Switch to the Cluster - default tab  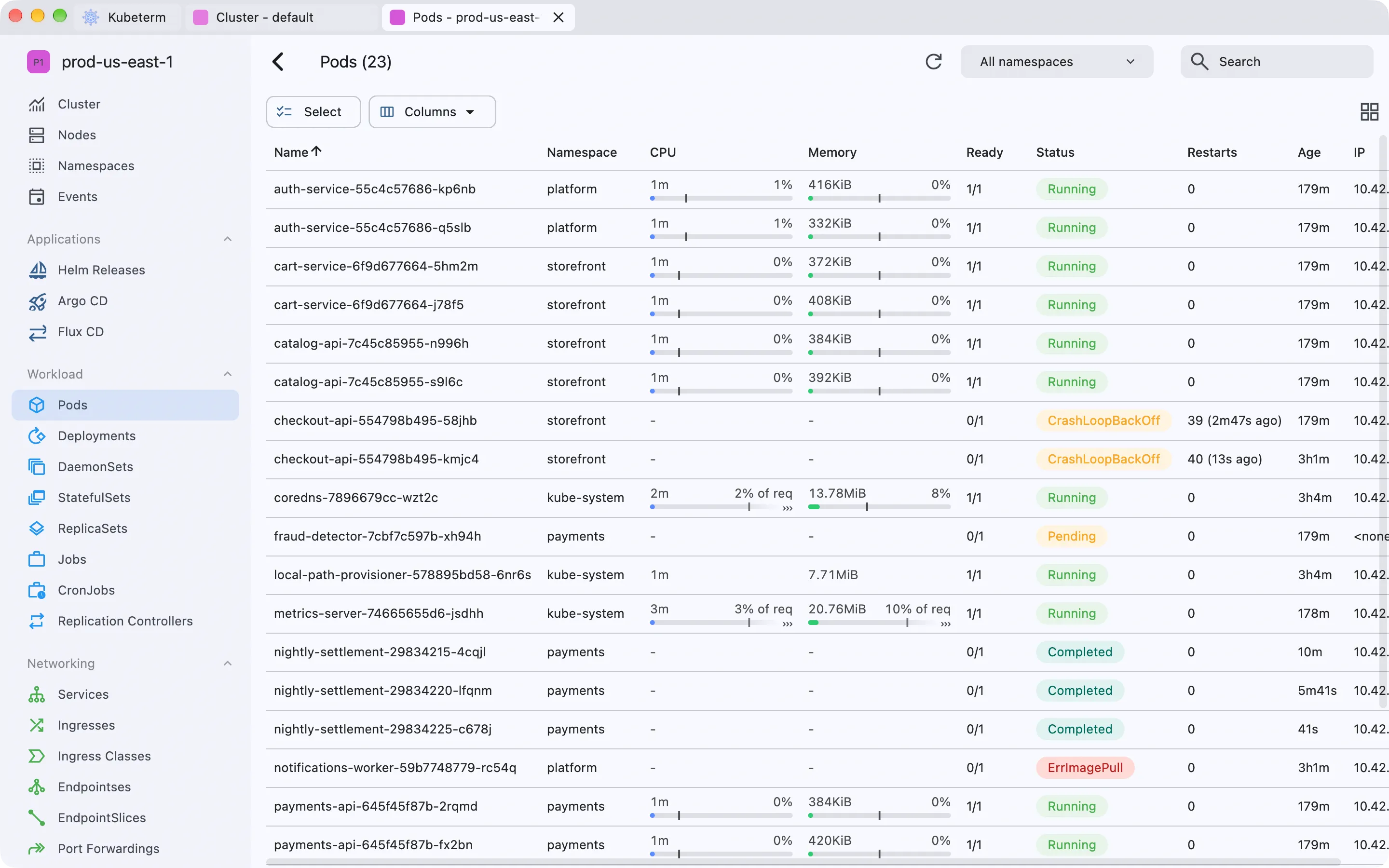pos(281,17)
